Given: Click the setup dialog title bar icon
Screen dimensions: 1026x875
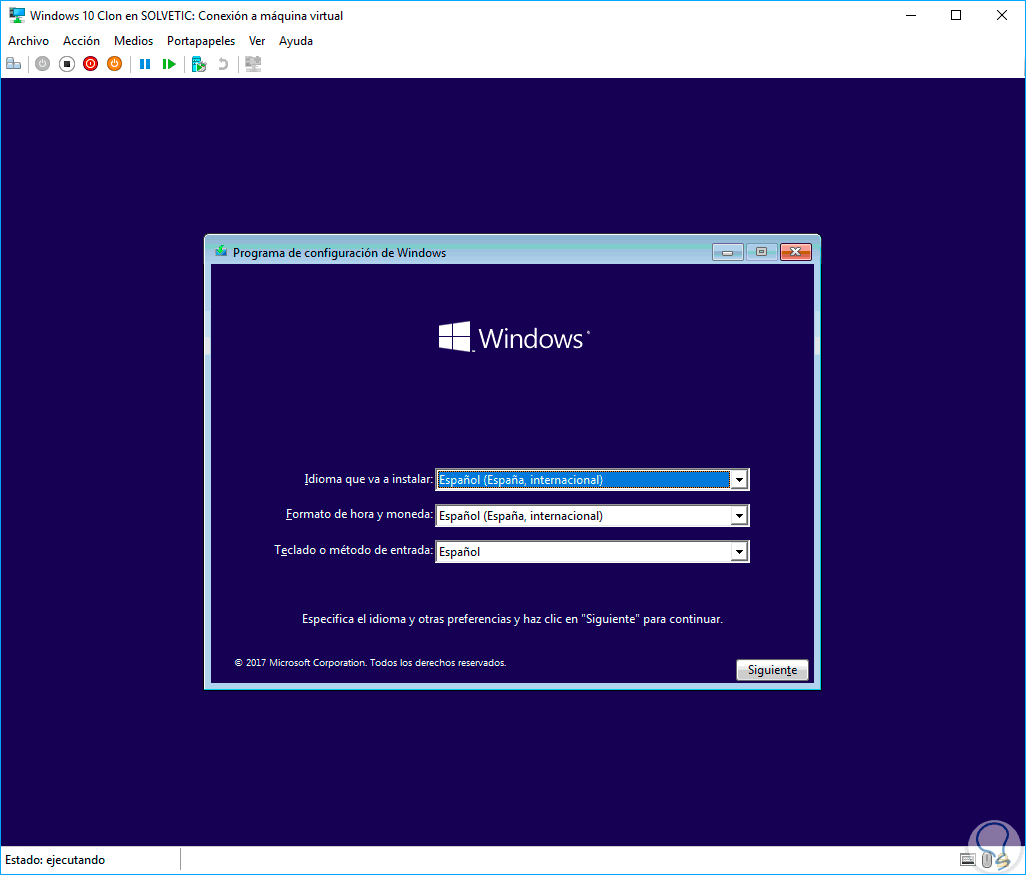Looking at the screenshot, I should 221,251.
